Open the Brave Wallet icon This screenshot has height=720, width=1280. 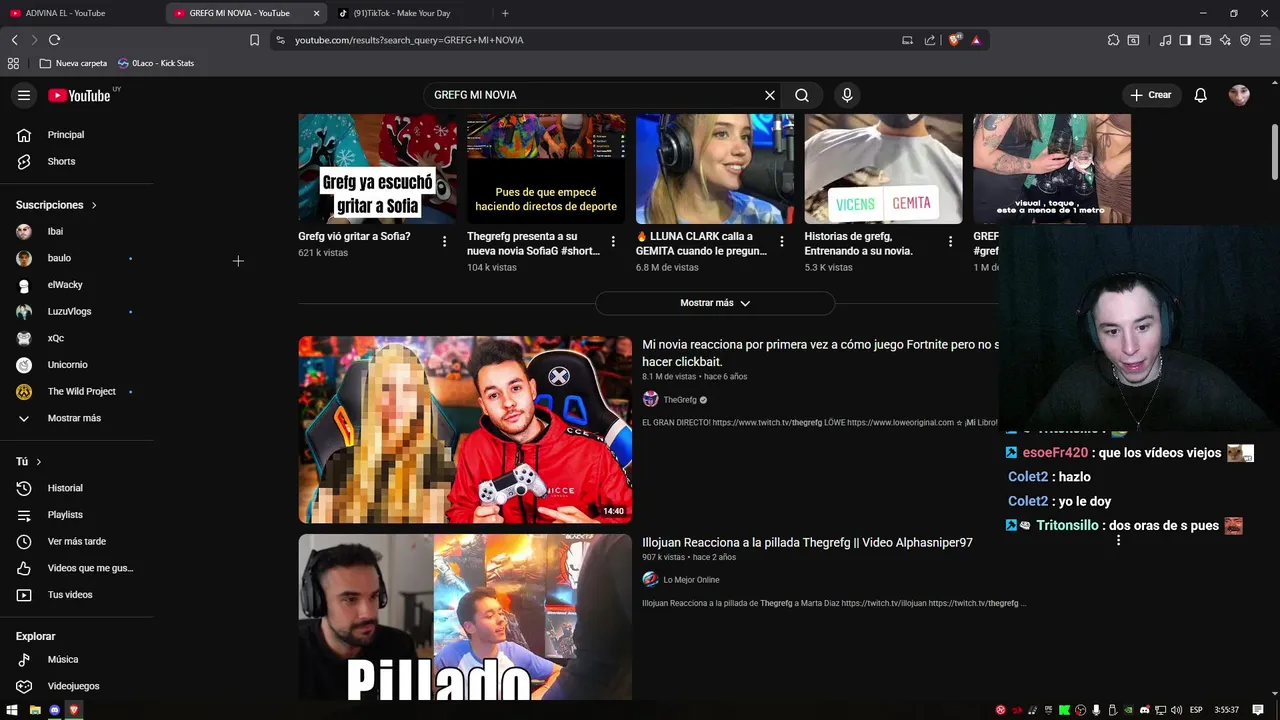[1205, 40]
